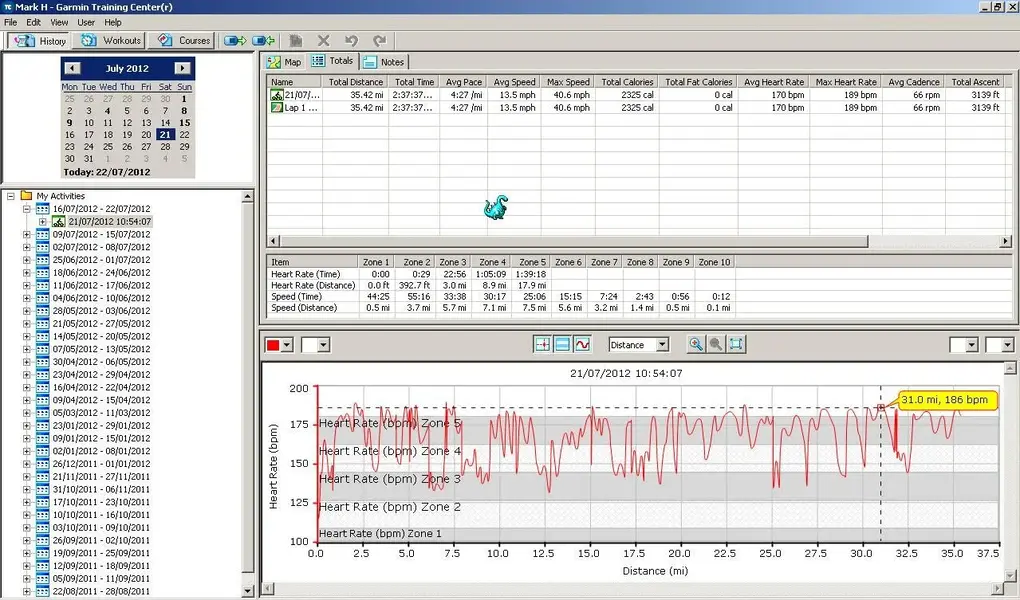
Task: Open the second-from-right chart dropdown
Action: [x=972, y=345]
